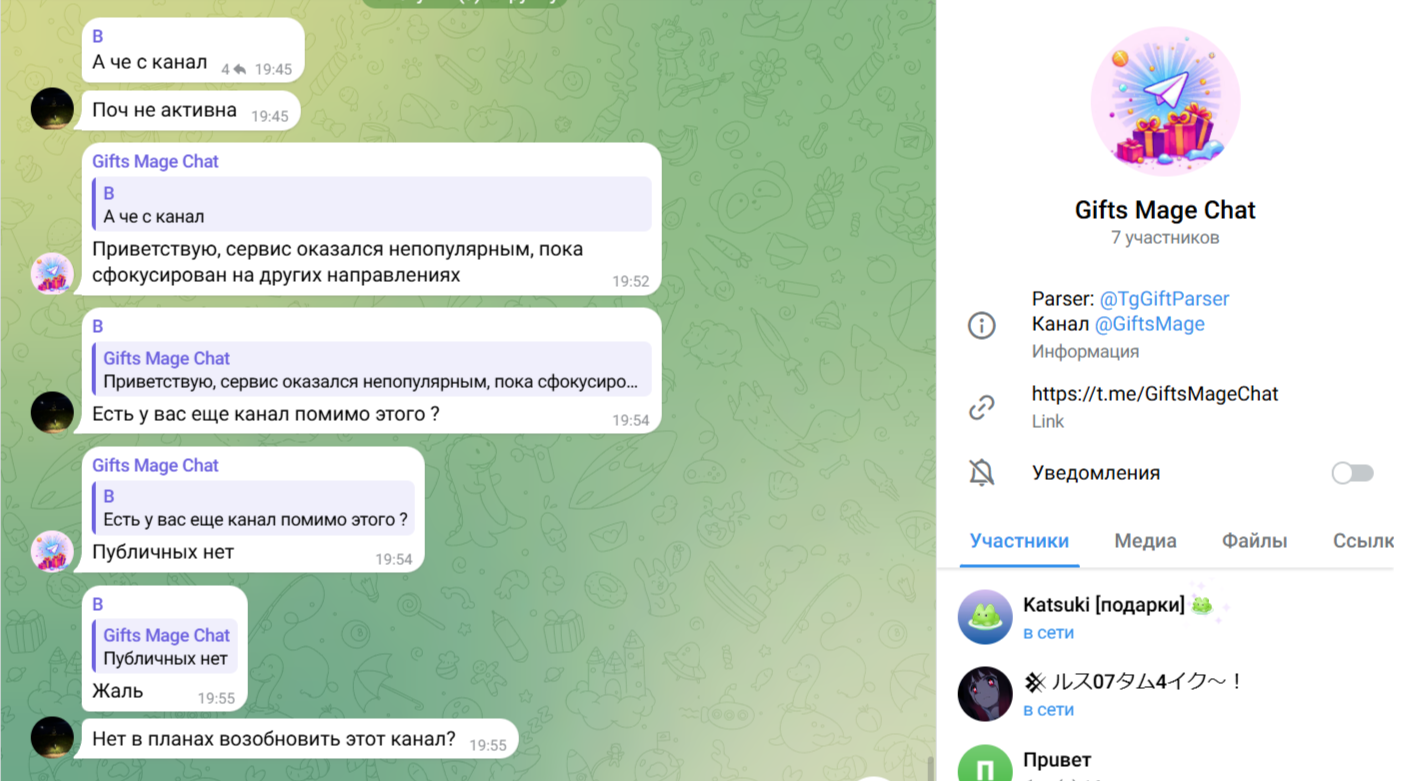Jump to the quoted "Есть у вас еще канал" message
The width and height of the screenshot is (1403, 781).
click(253, 507)
